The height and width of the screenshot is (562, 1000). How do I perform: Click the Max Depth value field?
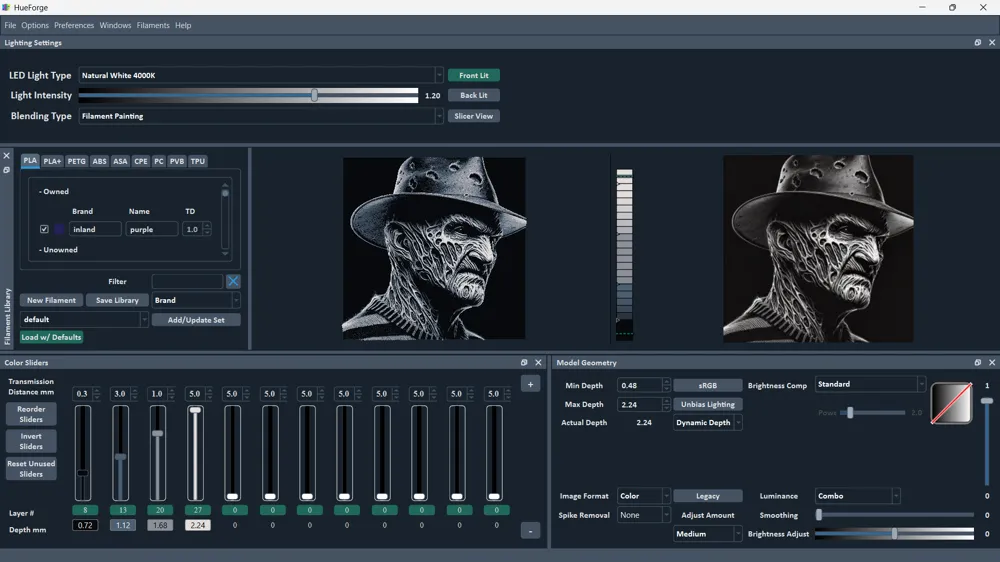(640, 404)
